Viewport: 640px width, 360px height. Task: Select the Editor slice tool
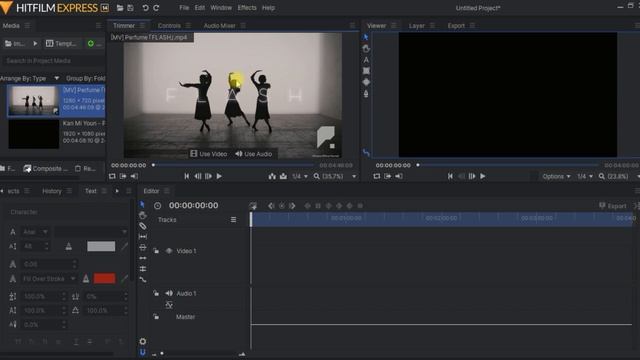coord(142,226)
